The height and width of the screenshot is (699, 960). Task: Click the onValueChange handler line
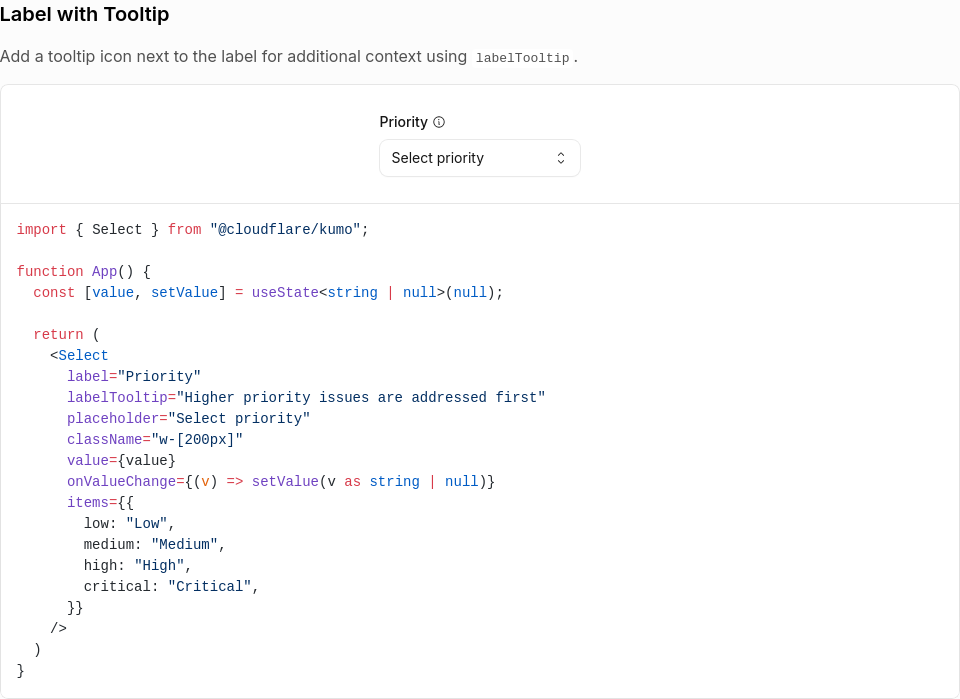click(280, 481)
